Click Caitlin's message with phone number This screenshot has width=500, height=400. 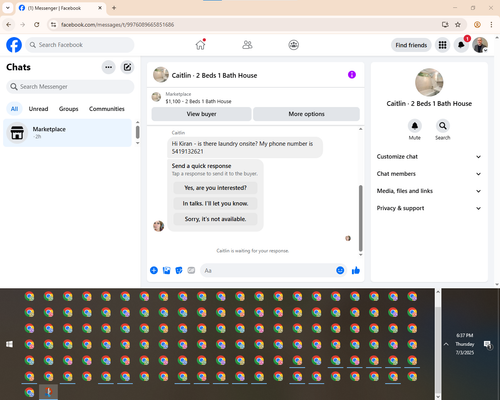245,147
